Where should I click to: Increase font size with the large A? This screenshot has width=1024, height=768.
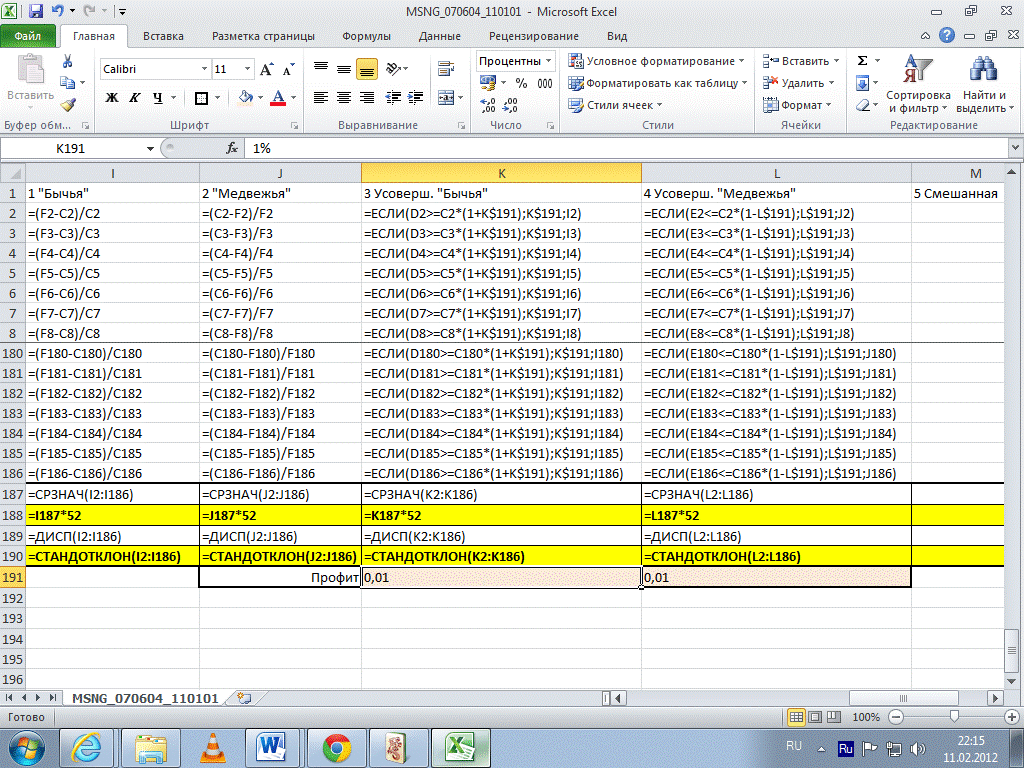[266, 69]
